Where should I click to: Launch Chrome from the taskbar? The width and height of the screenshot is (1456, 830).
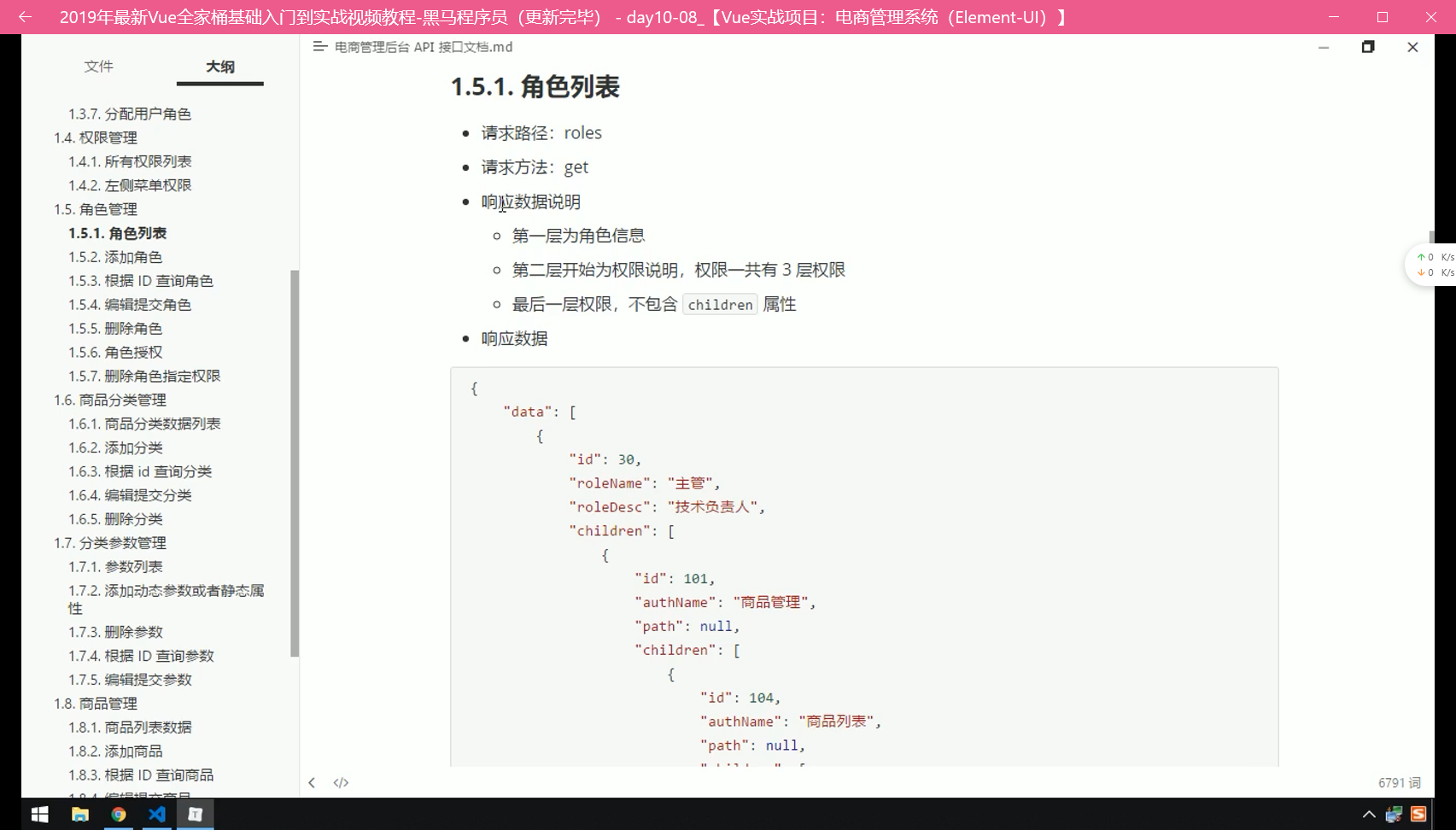pos(119,814)
